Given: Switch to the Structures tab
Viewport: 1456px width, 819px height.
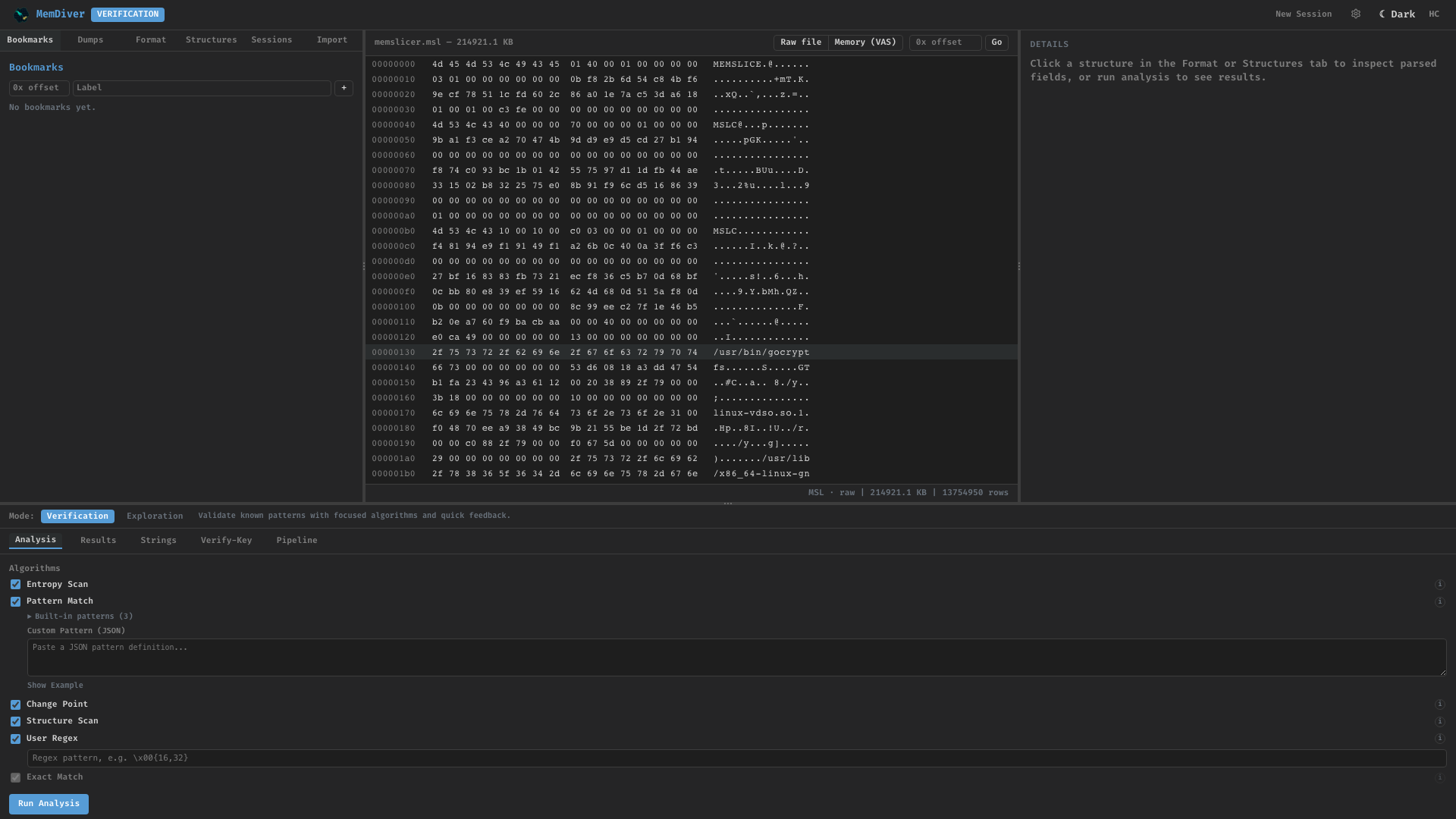Looking at the screenshot, I should tap(212, 40).
